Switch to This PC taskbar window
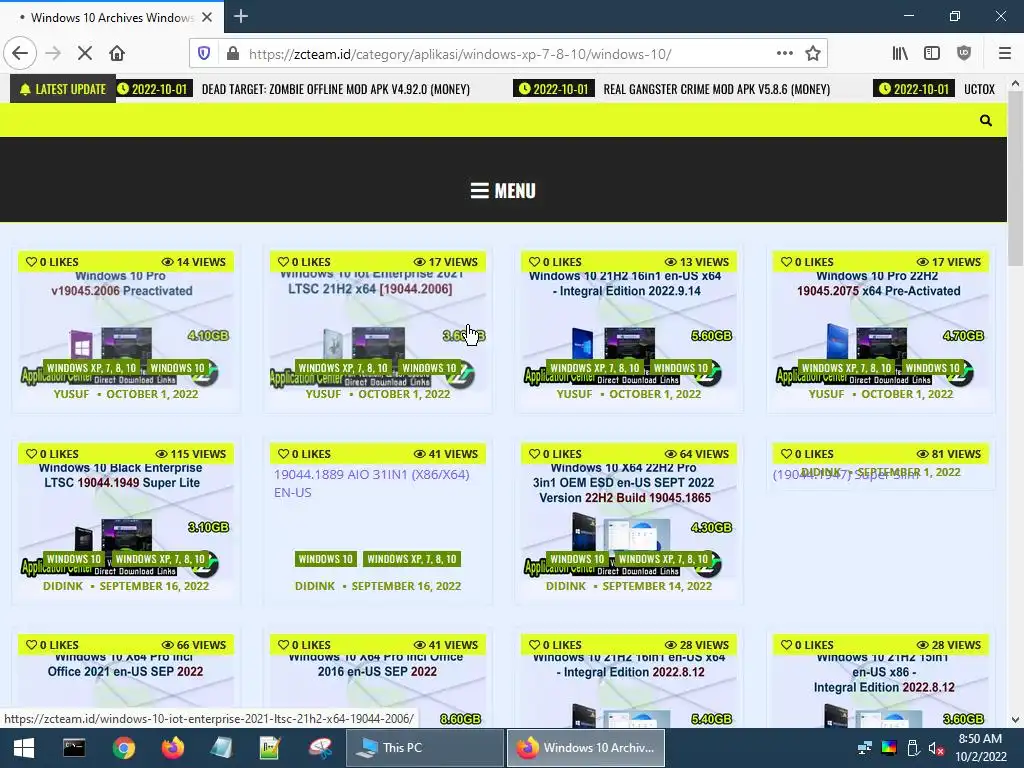The height and width of the screenshot is (768, 1024). point(424,748)
